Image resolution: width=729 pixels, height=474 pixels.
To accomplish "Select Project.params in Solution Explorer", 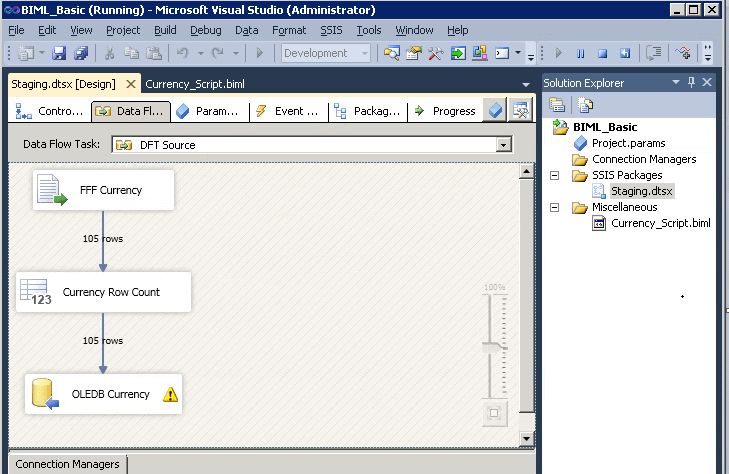I will [x=629, y=143].
